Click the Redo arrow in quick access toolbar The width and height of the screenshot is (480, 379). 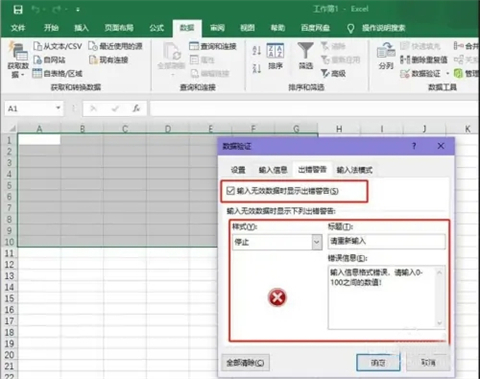pos(57,9)
